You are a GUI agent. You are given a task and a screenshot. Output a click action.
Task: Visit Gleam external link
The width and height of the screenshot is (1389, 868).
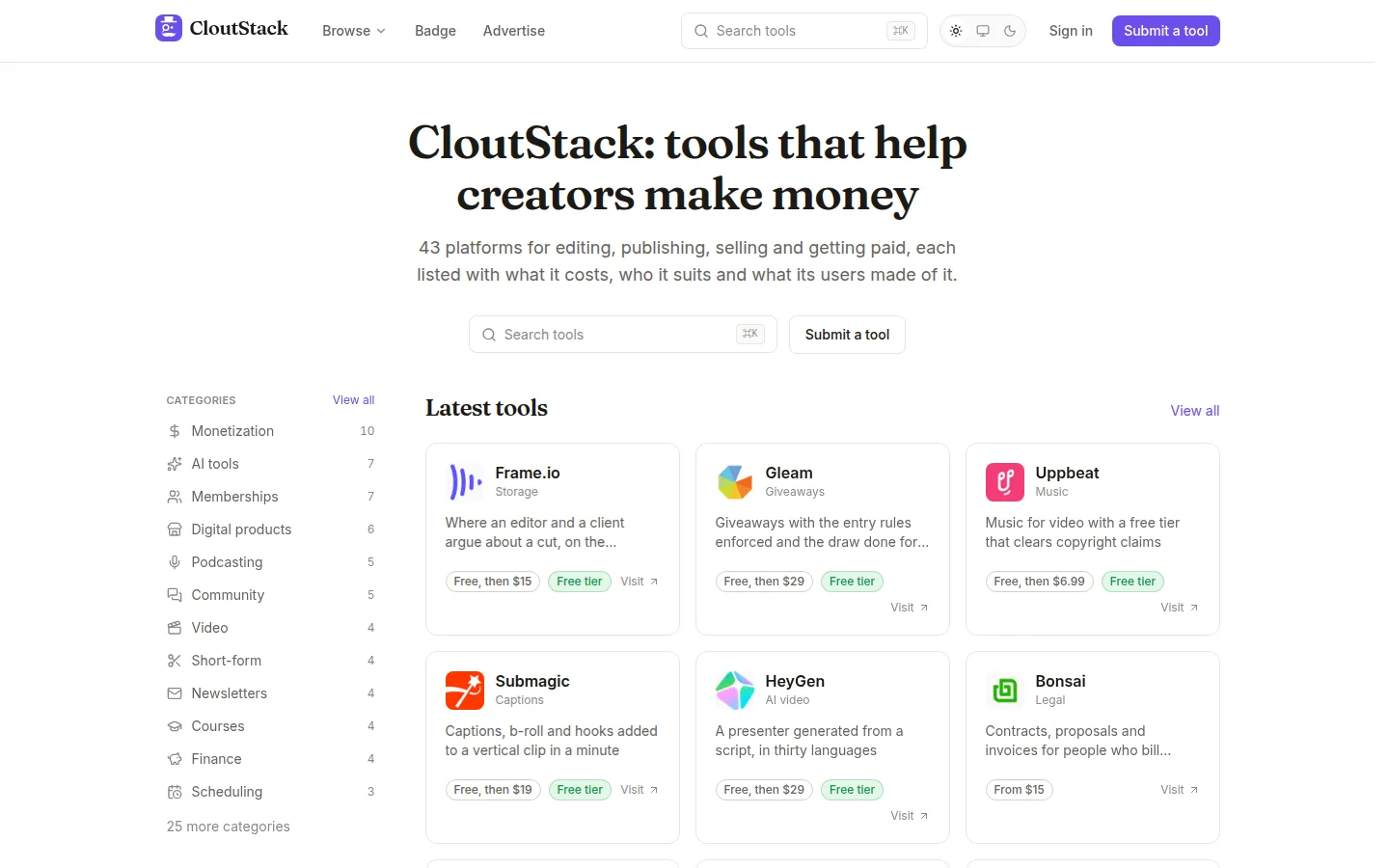pos(910,608)
